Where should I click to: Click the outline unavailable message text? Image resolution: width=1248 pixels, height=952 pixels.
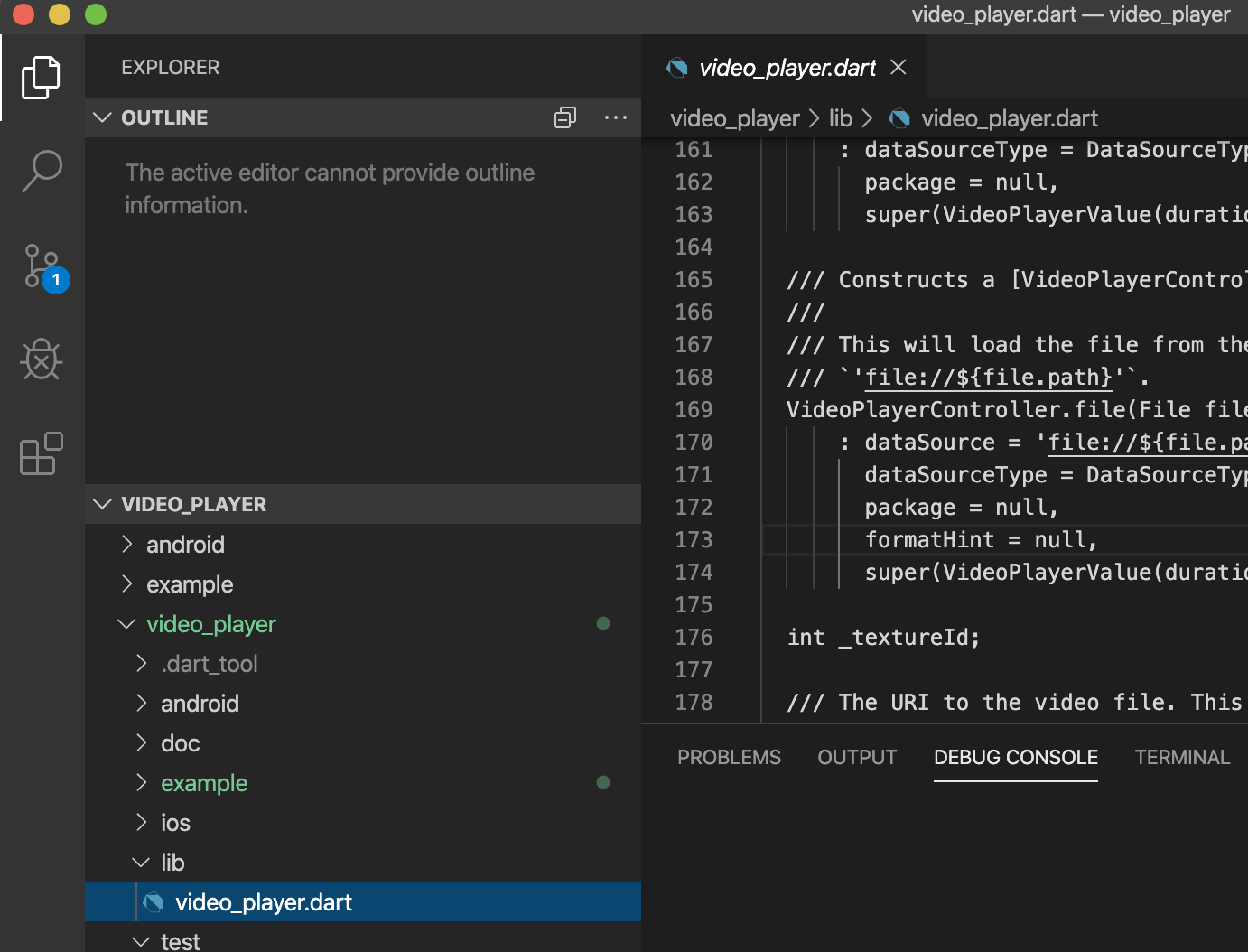(330, 189)
